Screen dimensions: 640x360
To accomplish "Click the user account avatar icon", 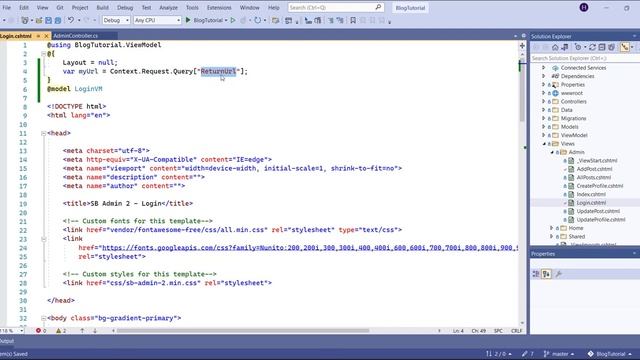I will pos(584,7).
